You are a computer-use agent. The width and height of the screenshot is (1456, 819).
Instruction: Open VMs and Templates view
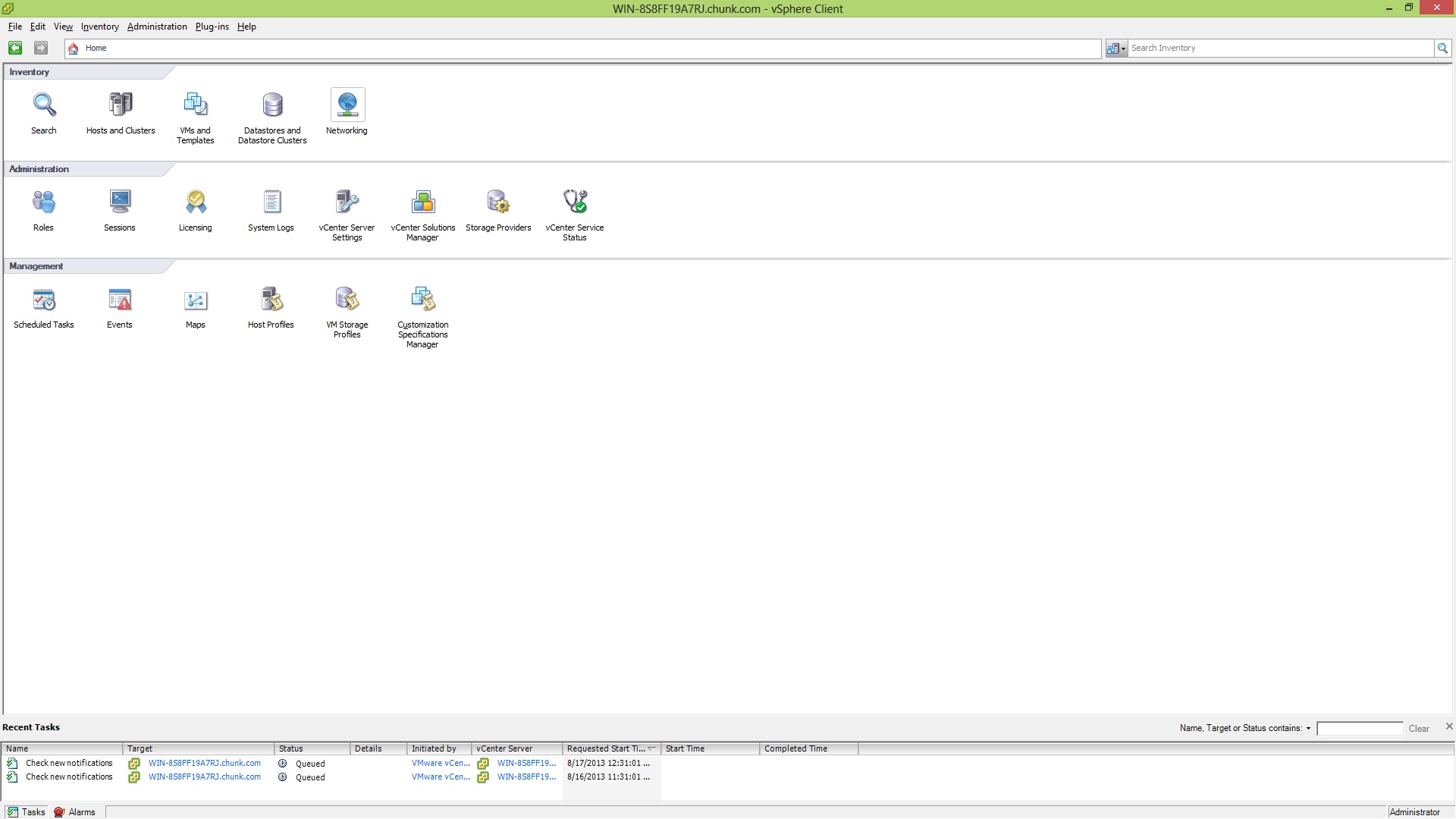196,105
